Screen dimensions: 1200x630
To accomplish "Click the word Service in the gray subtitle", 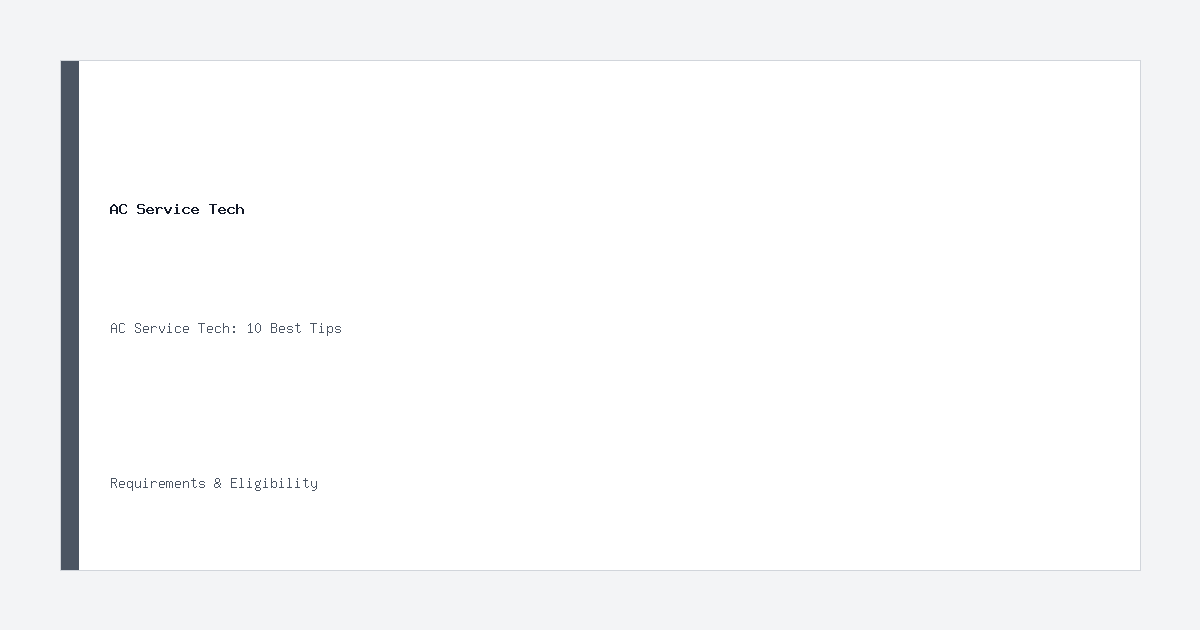I will click(x=162, y=328).
